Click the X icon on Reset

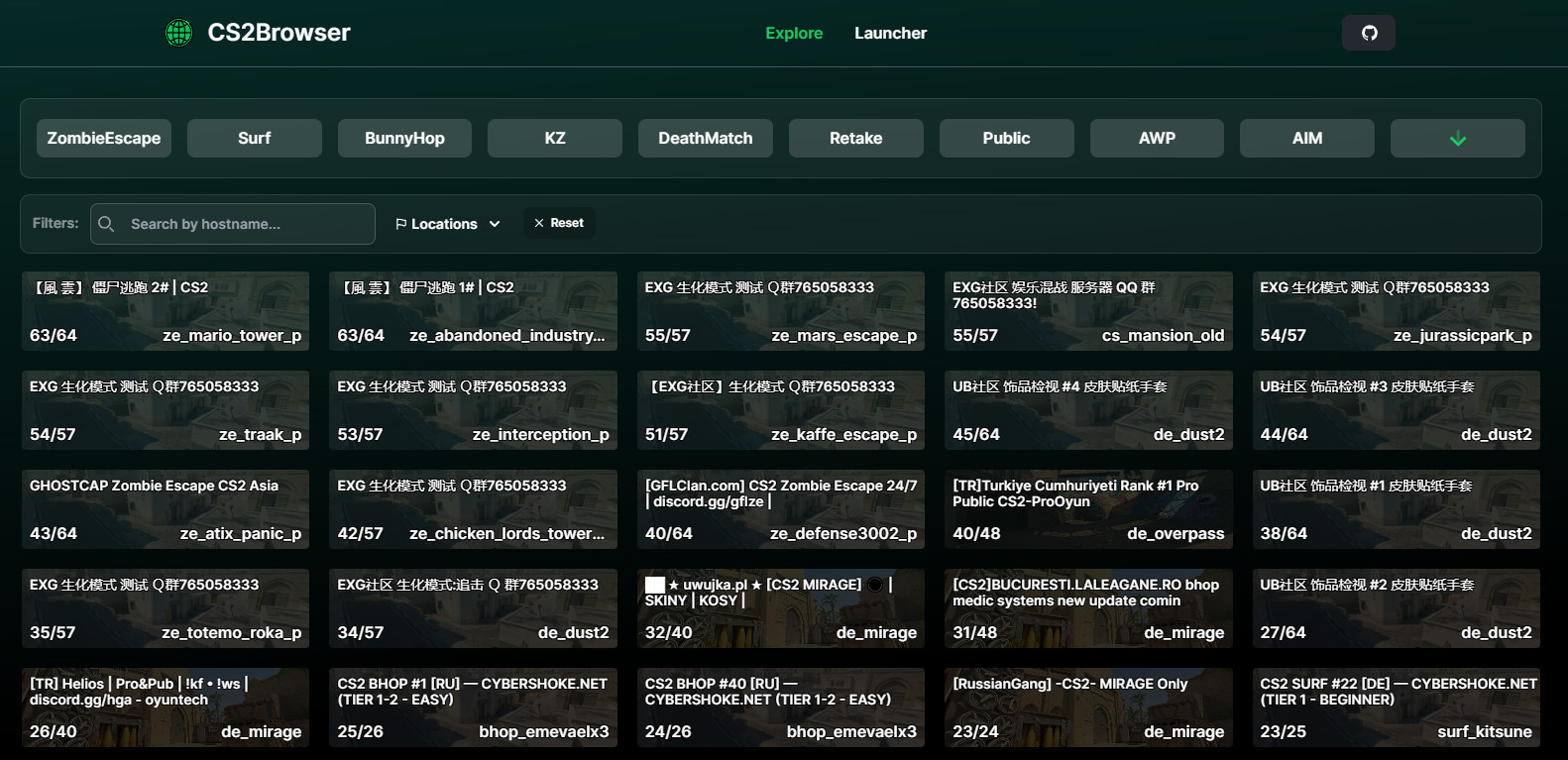539,223
